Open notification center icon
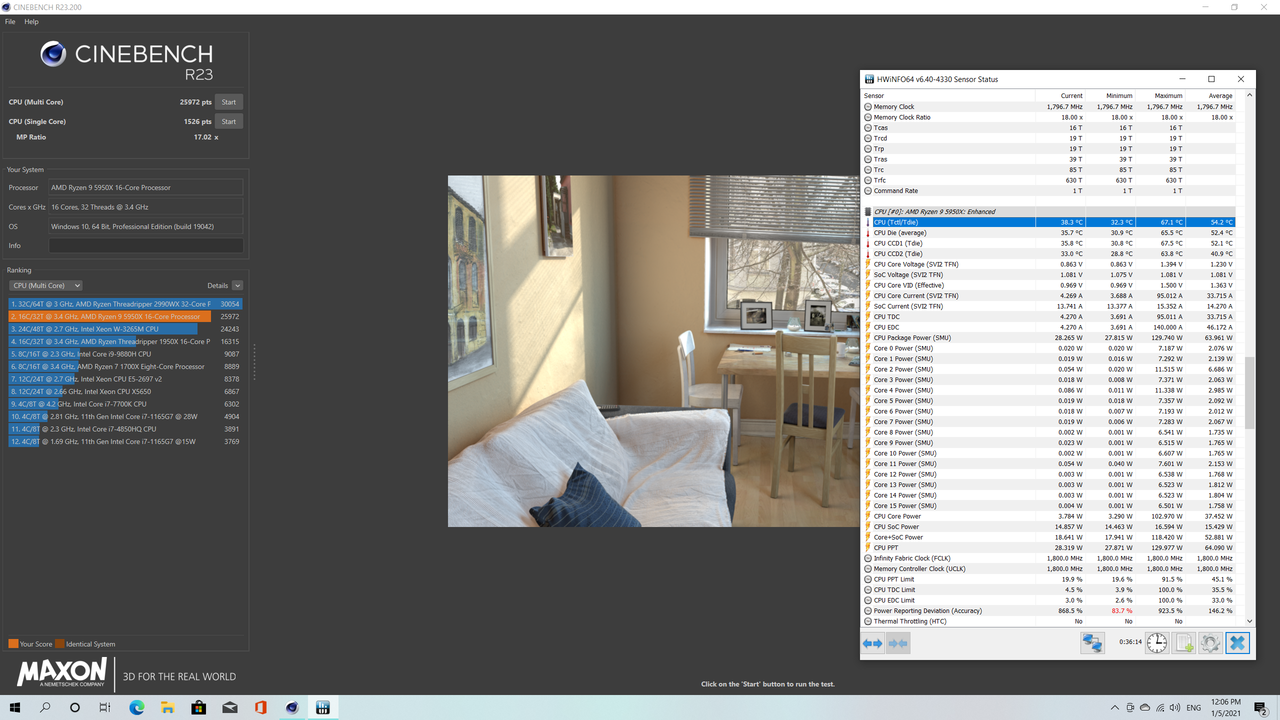 point(1263,707)
